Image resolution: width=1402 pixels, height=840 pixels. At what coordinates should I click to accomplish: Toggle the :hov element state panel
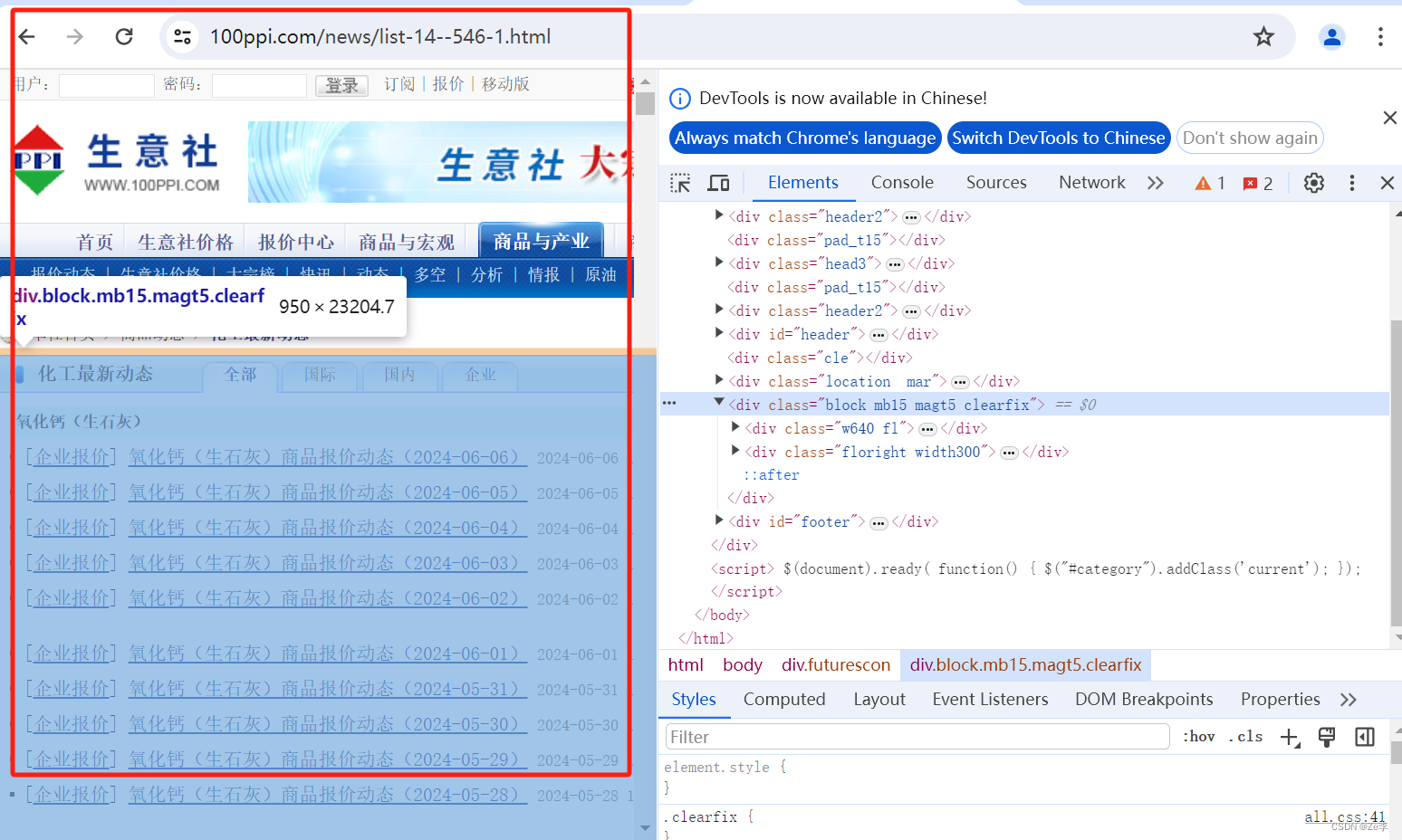[1198, 737]
